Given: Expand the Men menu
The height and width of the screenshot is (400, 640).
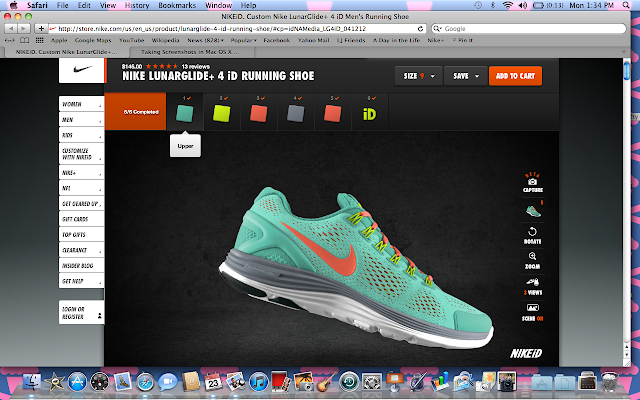Looking at the screenshot, I should 81,120.
